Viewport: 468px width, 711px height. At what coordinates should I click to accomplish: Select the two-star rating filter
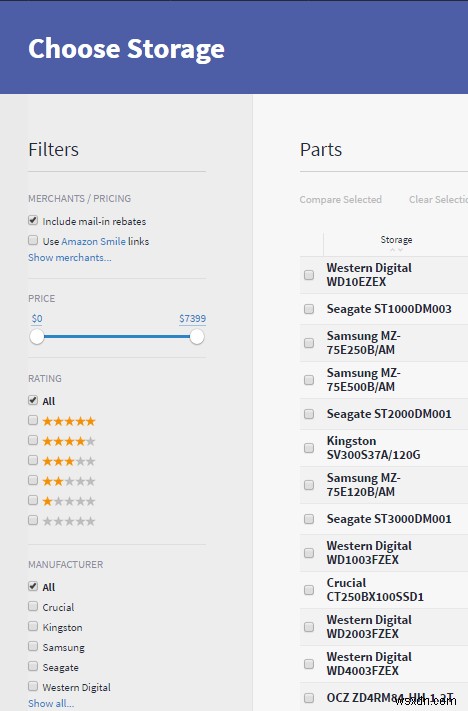[x=33, y=480]
